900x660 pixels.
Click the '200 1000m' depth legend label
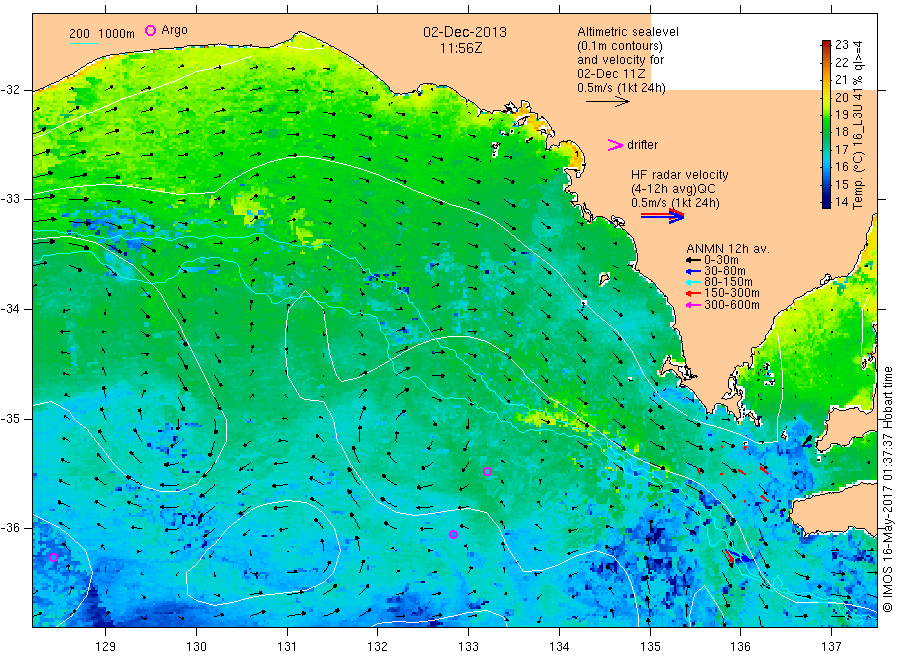pos(102,34)
